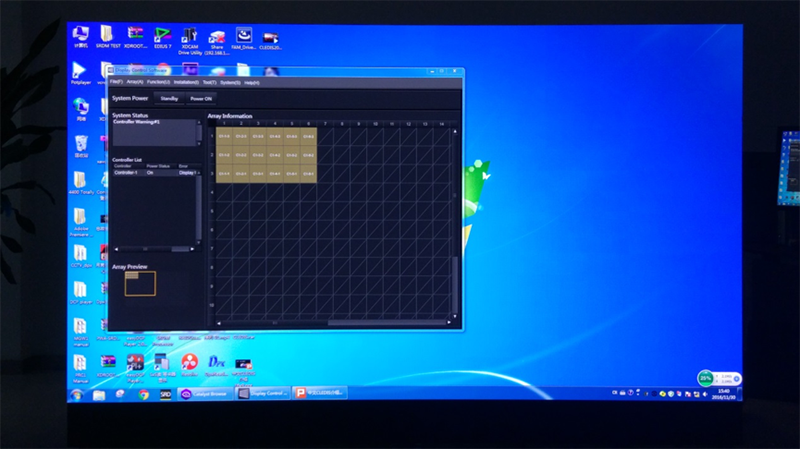Open the Installation menu
The width and height of the screenshot is (800, 449).
(185, 82)
